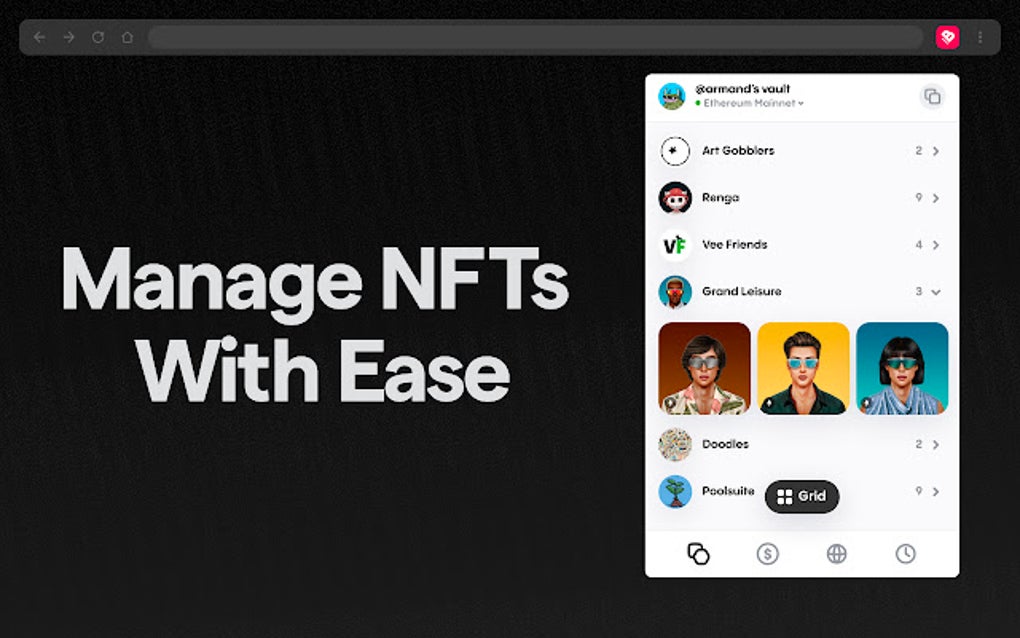Collapse the Grand Leisure collection
1020x638 pixels.
coord(935,291)
